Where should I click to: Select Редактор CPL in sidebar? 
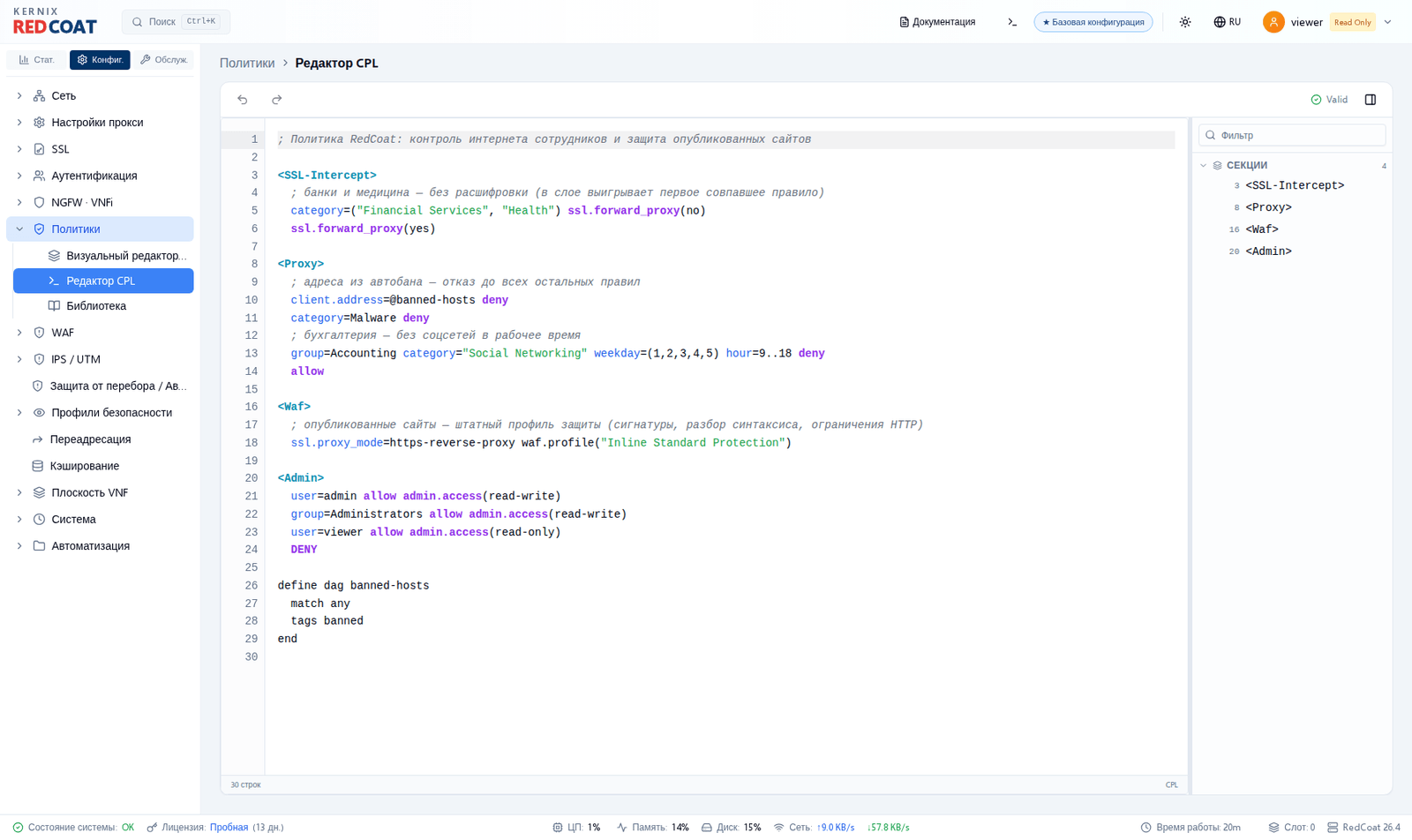[103, 281]
